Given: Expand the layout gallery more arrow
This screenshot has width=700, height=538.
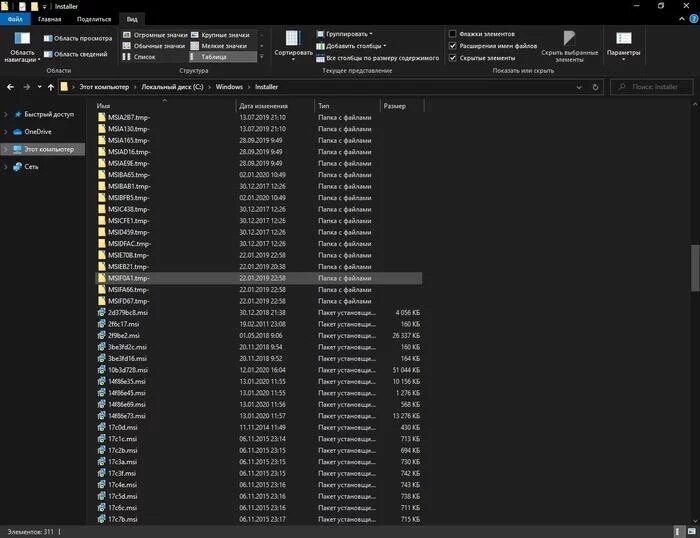Looking at the screenshot, I should (262, 57).
